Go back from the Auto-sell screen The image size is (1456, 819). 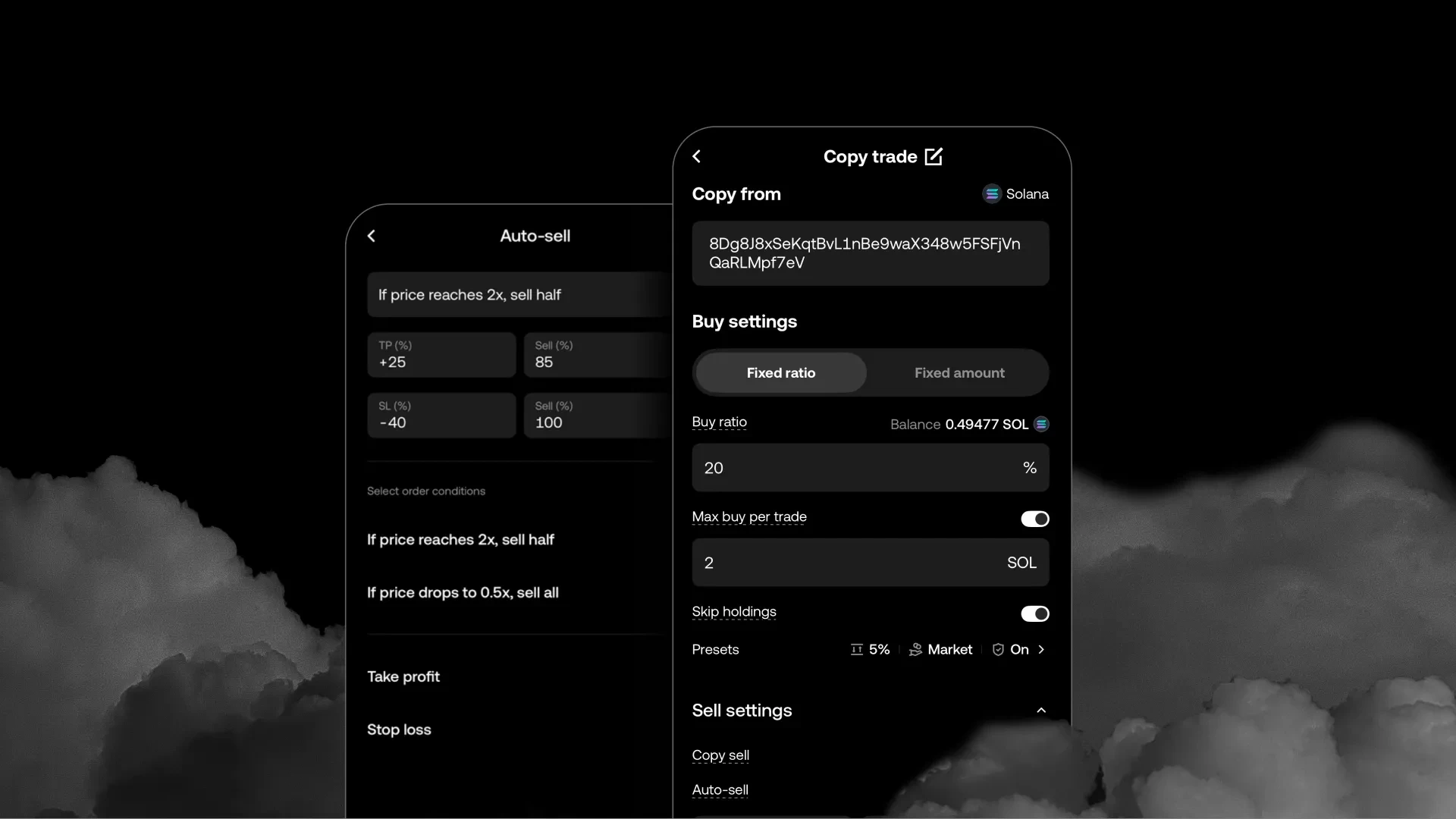[x=372, y=236]
